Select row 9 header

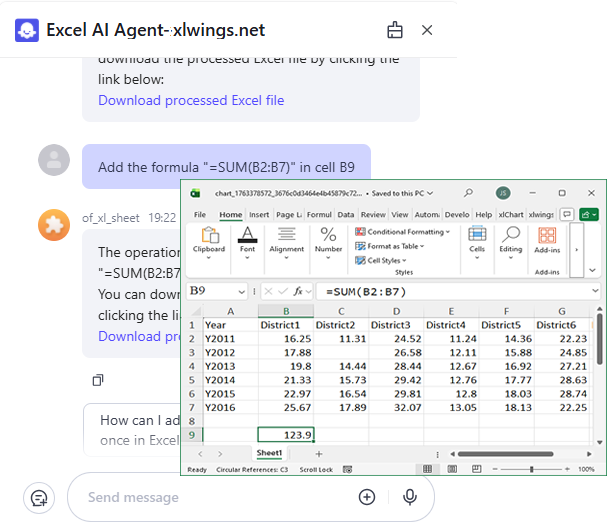(192, 435)
